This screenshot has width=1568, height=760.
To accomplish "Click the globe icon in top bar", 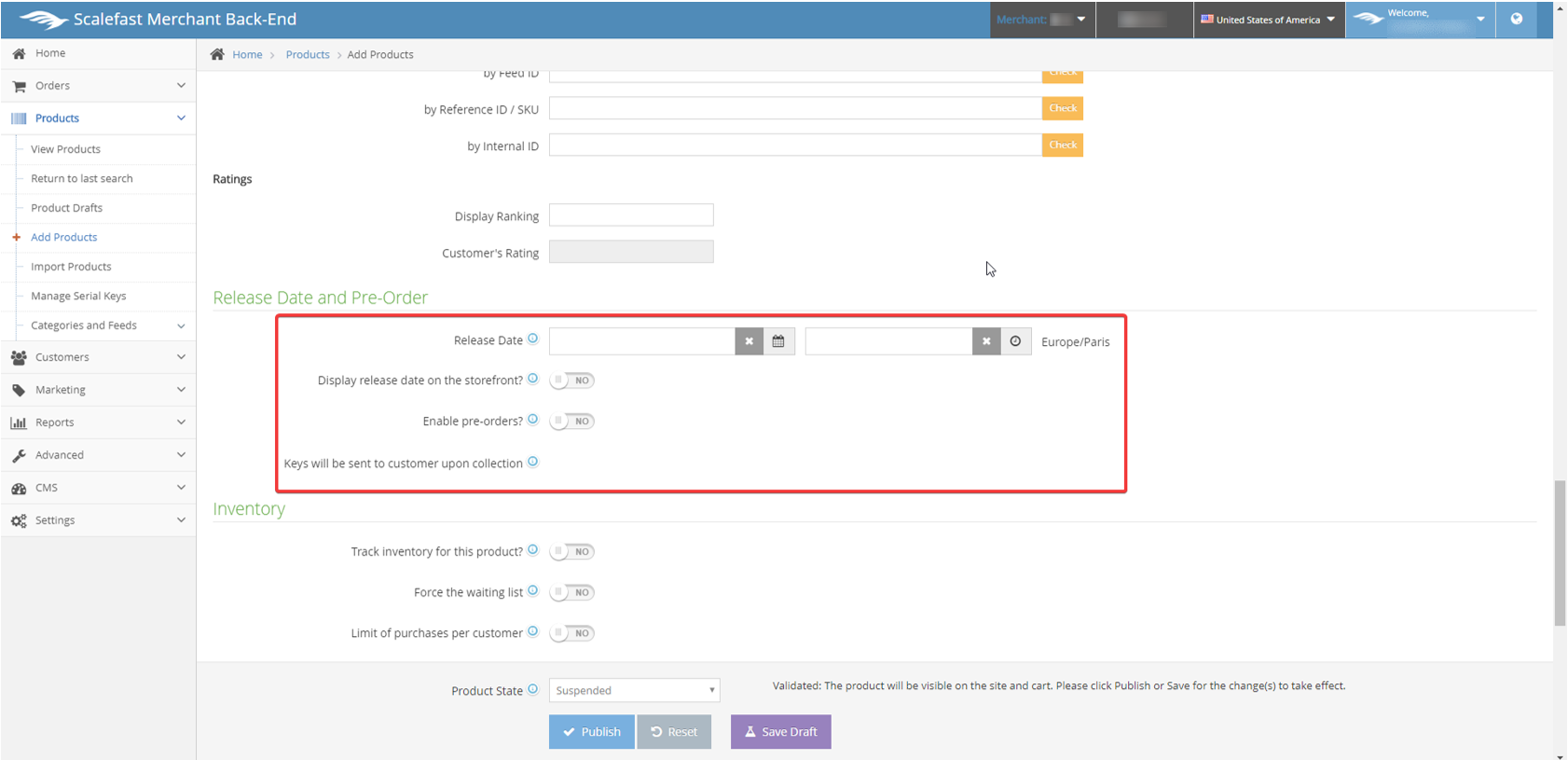I will (1517, 19).
